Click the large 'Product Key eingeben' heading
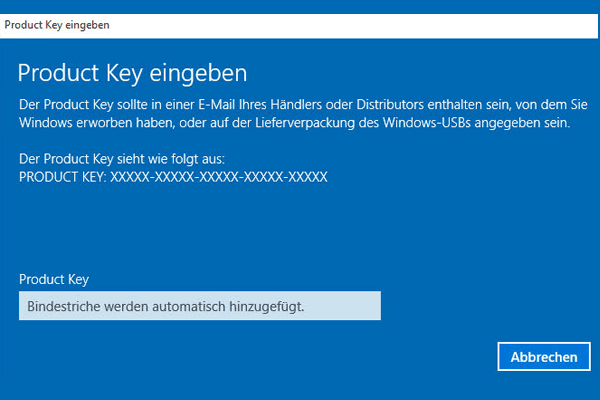This screenshot has width=600, height=400. [132, 73]
